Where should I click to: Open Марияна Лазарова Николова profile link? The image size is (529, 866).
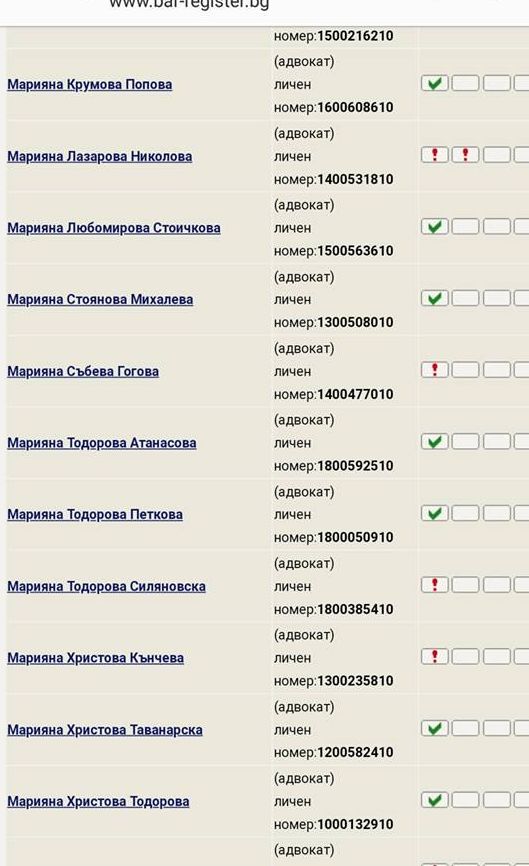99,156
